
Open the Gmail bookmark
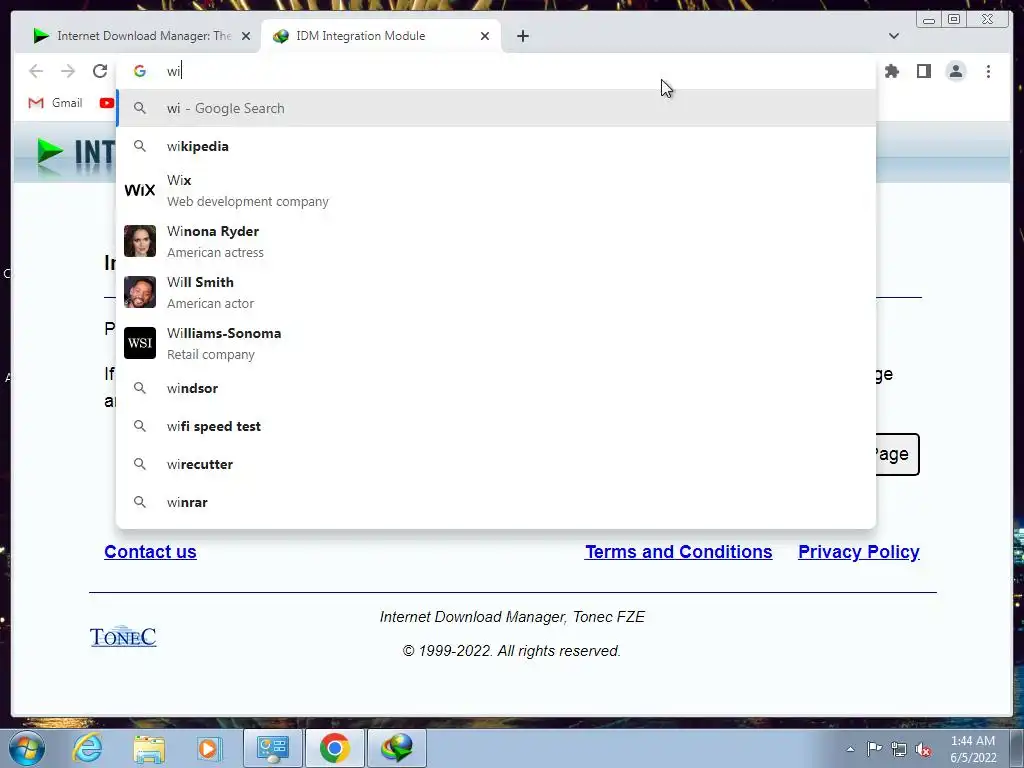(x=56, y=103)
